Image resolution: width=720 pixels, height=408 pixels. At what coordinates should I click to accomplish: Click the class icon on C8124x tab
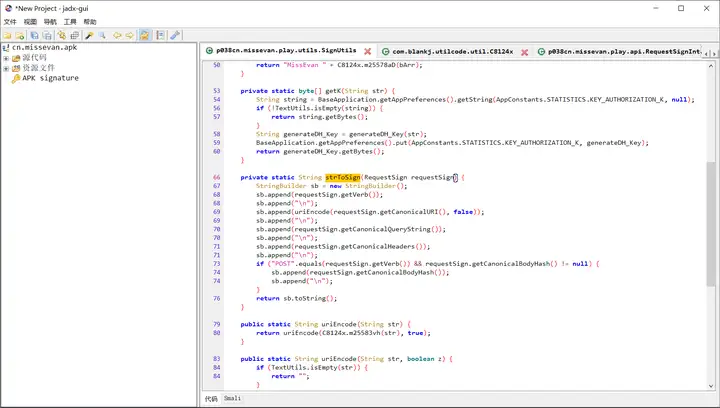coord(386,52)
